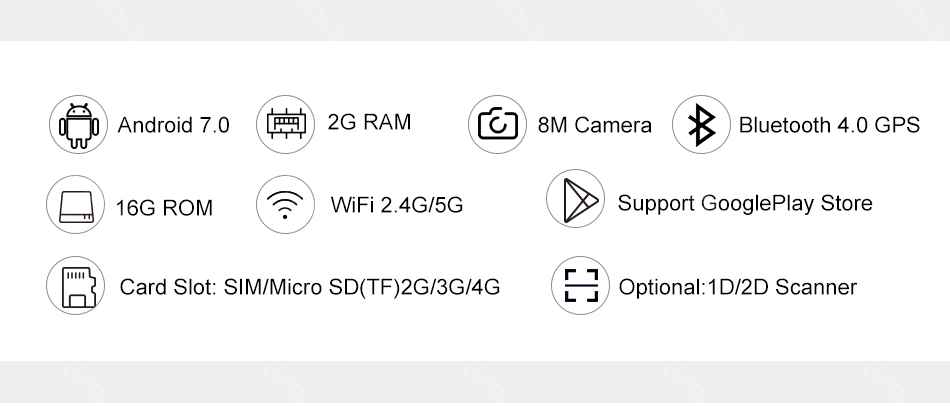Select the 2G RAM text
Image resolution: width=950 pixels, height=406 pixels.
coord(369,122)
